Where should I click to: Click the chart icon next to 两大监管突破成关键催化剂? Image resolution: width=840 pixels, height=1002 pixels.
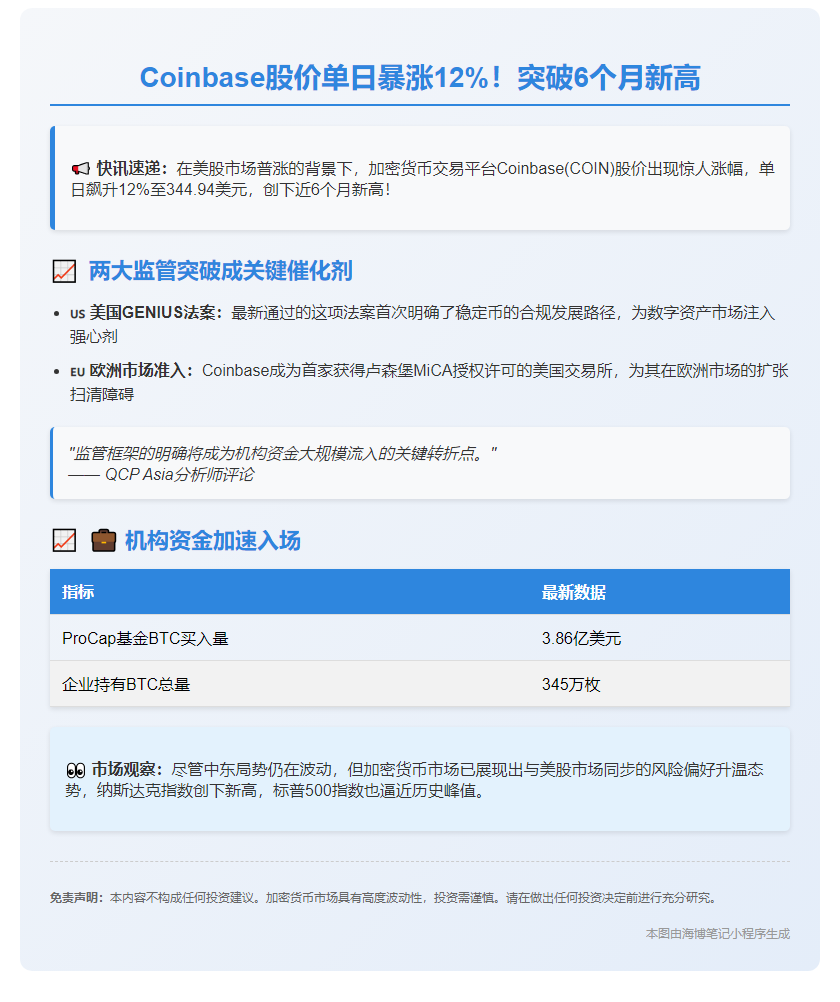(x=64, y=271)
